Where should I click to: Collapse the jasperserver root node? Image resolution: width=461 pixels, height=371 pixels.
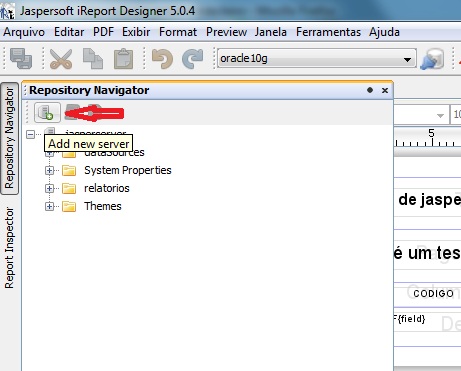[x=31, y=134]
